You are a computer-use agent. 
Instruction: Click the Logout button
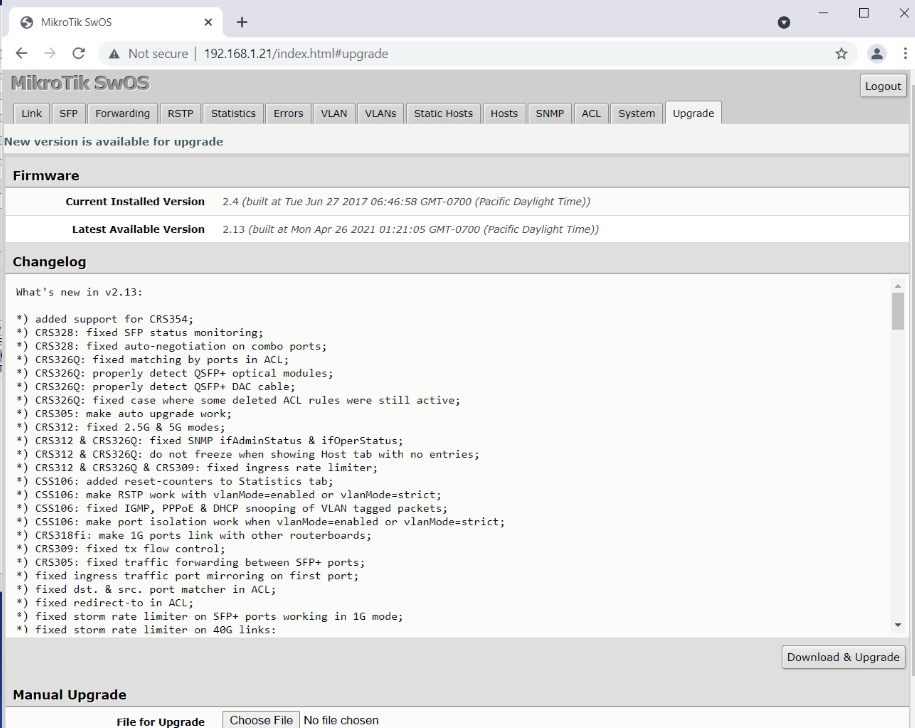point(882,86)
